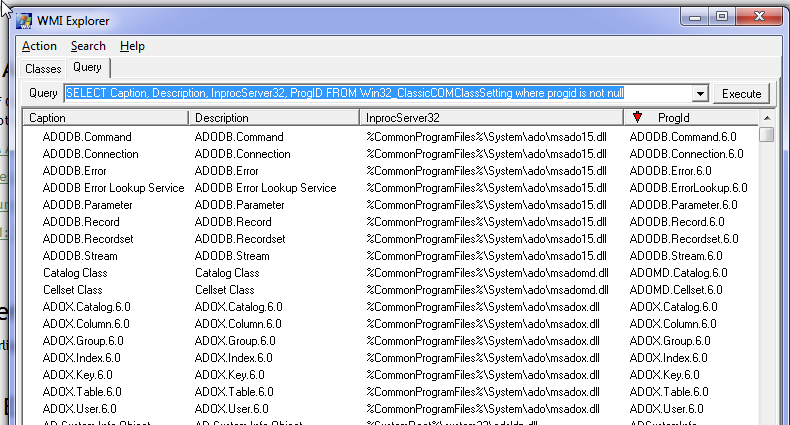Click ADODB.Recordset.6.0 in ProgId column
The image size is (790, 425).
684,239
